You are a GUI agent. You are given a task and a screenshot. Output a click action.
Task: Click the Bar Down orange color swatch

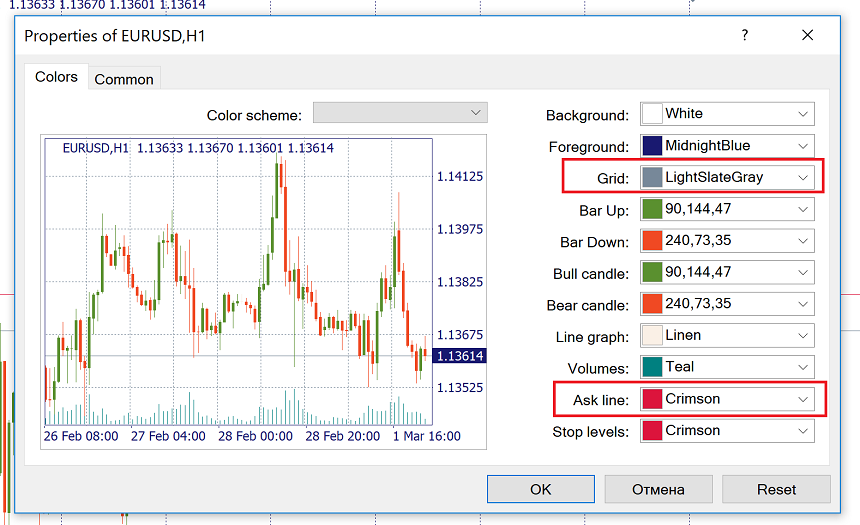pos(652,242)
